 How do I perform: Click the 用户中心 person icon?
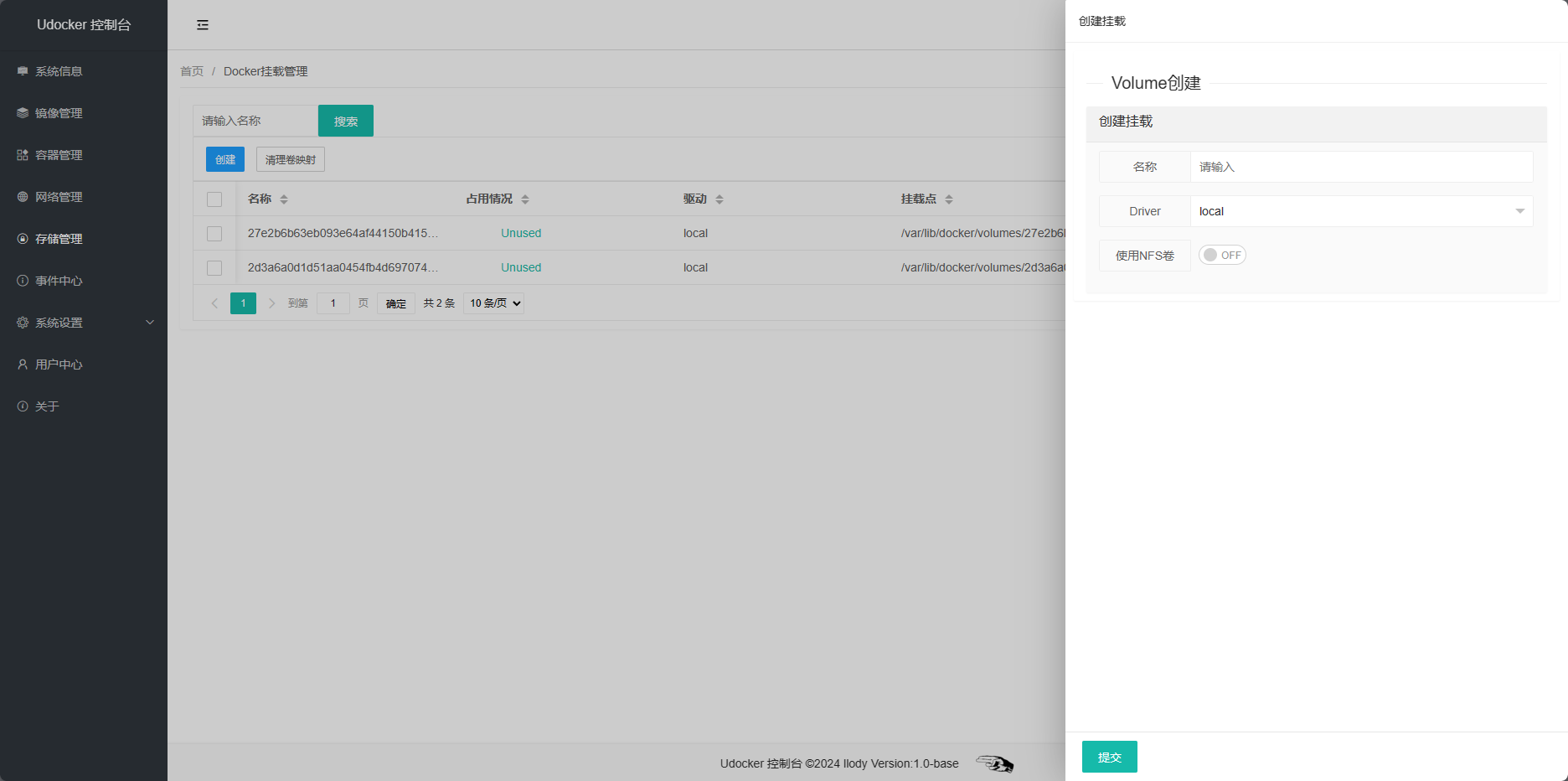click(23, 365)
